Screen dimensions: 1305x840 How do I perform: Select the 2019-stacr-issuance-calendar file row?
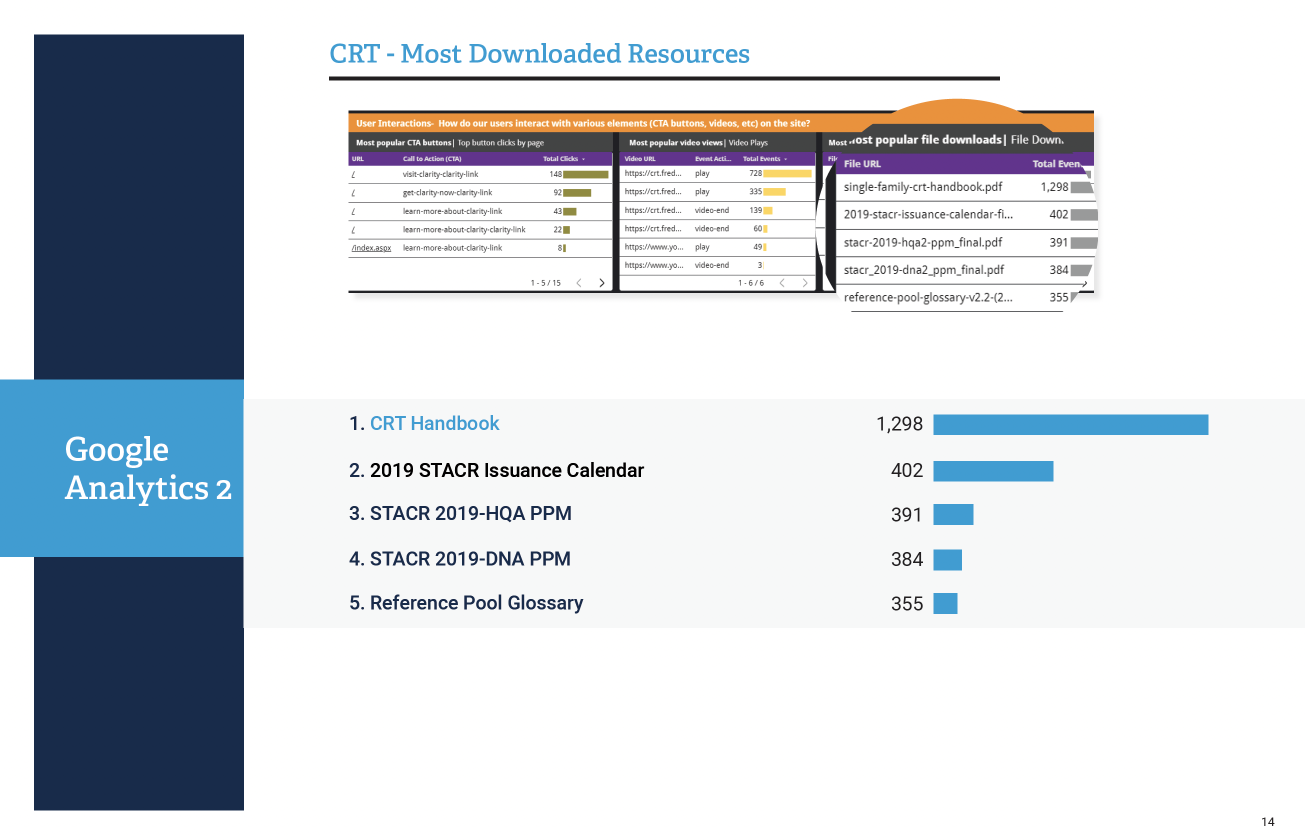pyautogui.click(x=928, y=214)
